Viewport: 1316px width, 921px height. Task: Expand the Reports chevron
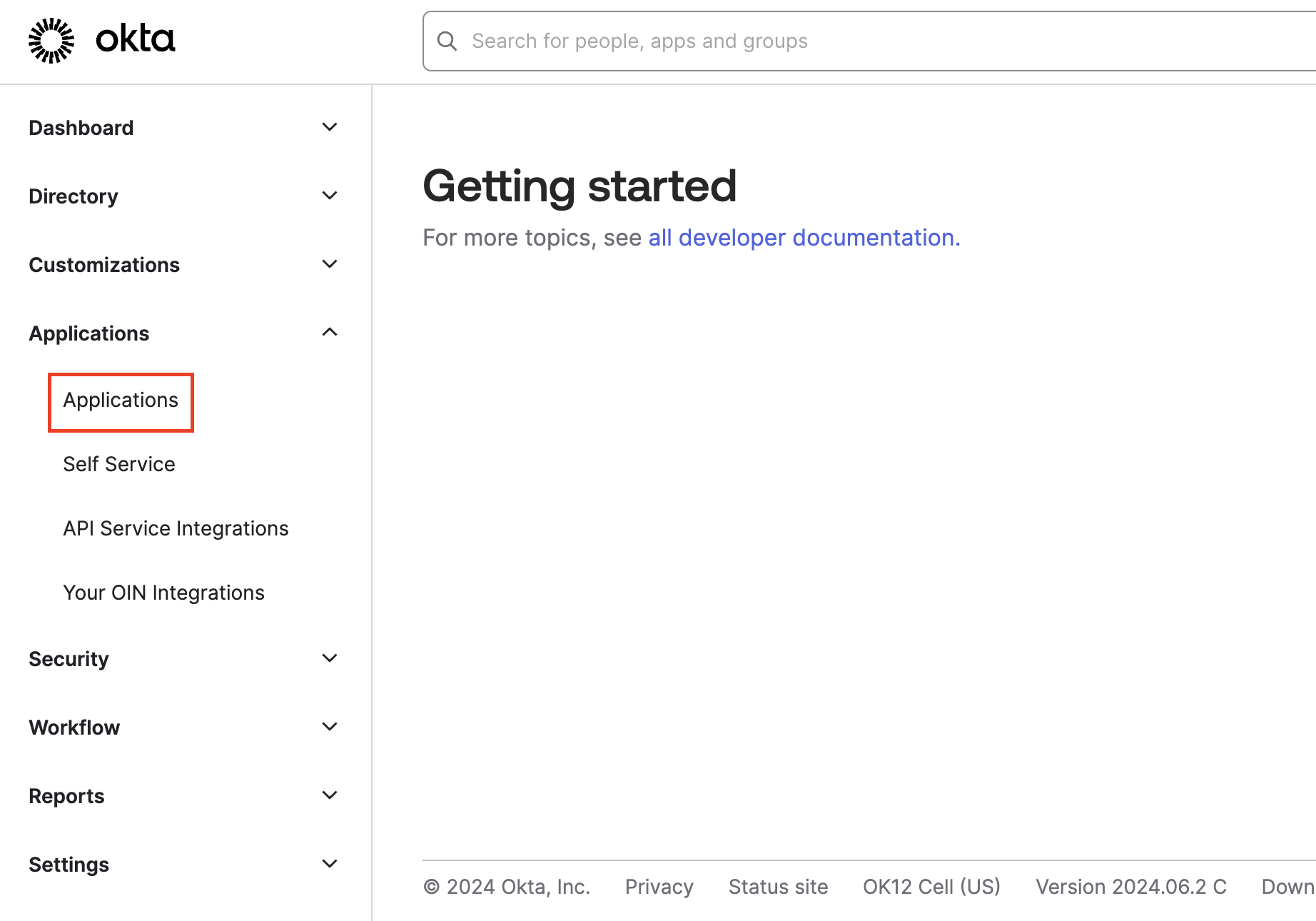330,795
